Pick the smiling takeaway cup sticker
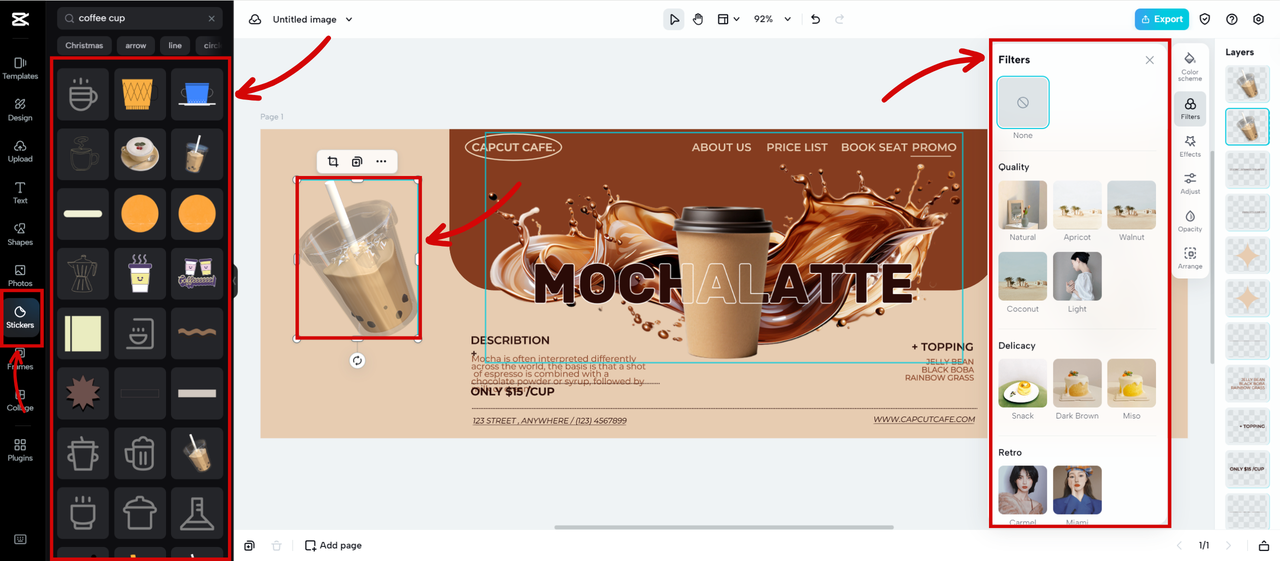1280x561 pixels. (140, 274)
